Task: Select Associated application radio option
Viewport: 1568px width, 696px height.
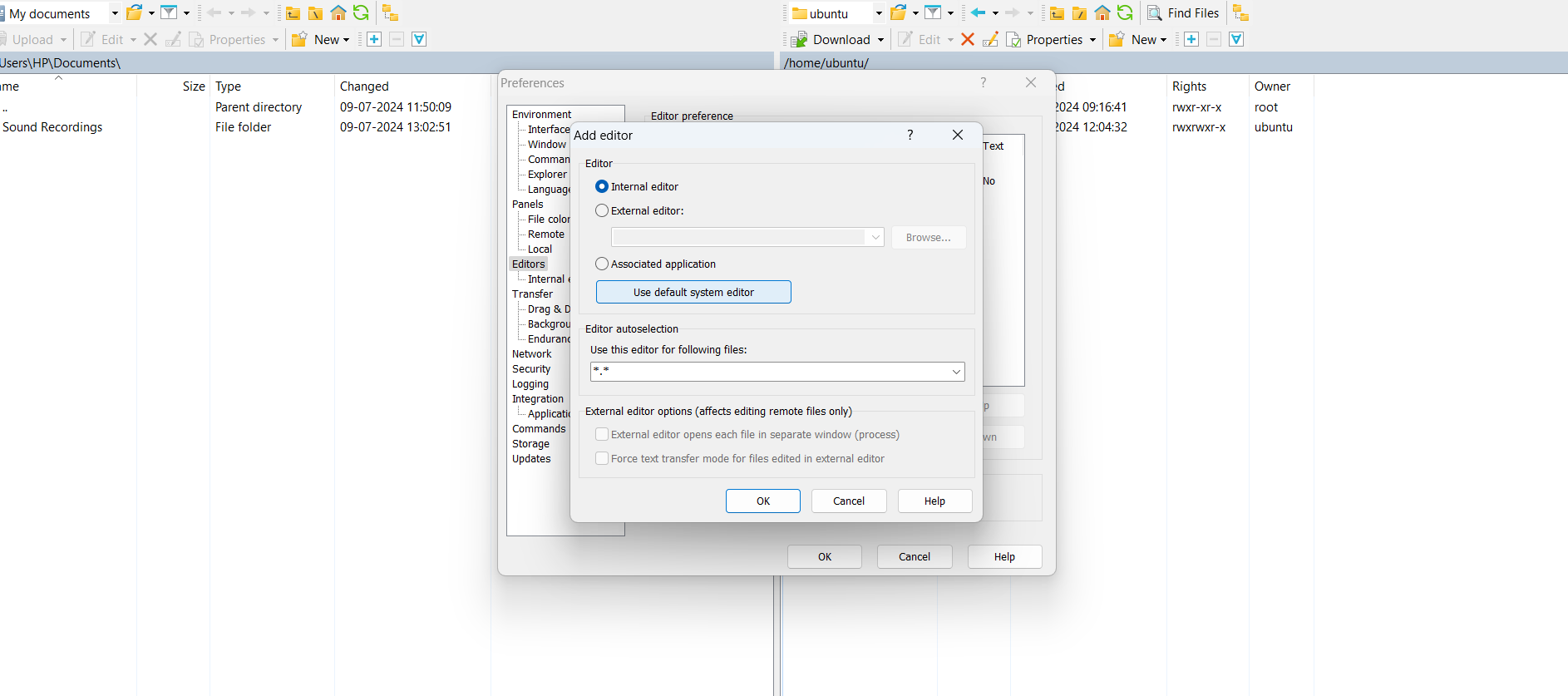Action: tap(602, 264)
